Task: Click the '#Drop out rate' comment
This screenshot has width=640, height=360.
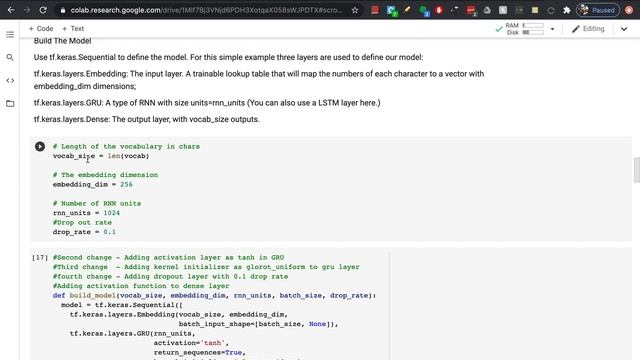Action: click(82, 222)
